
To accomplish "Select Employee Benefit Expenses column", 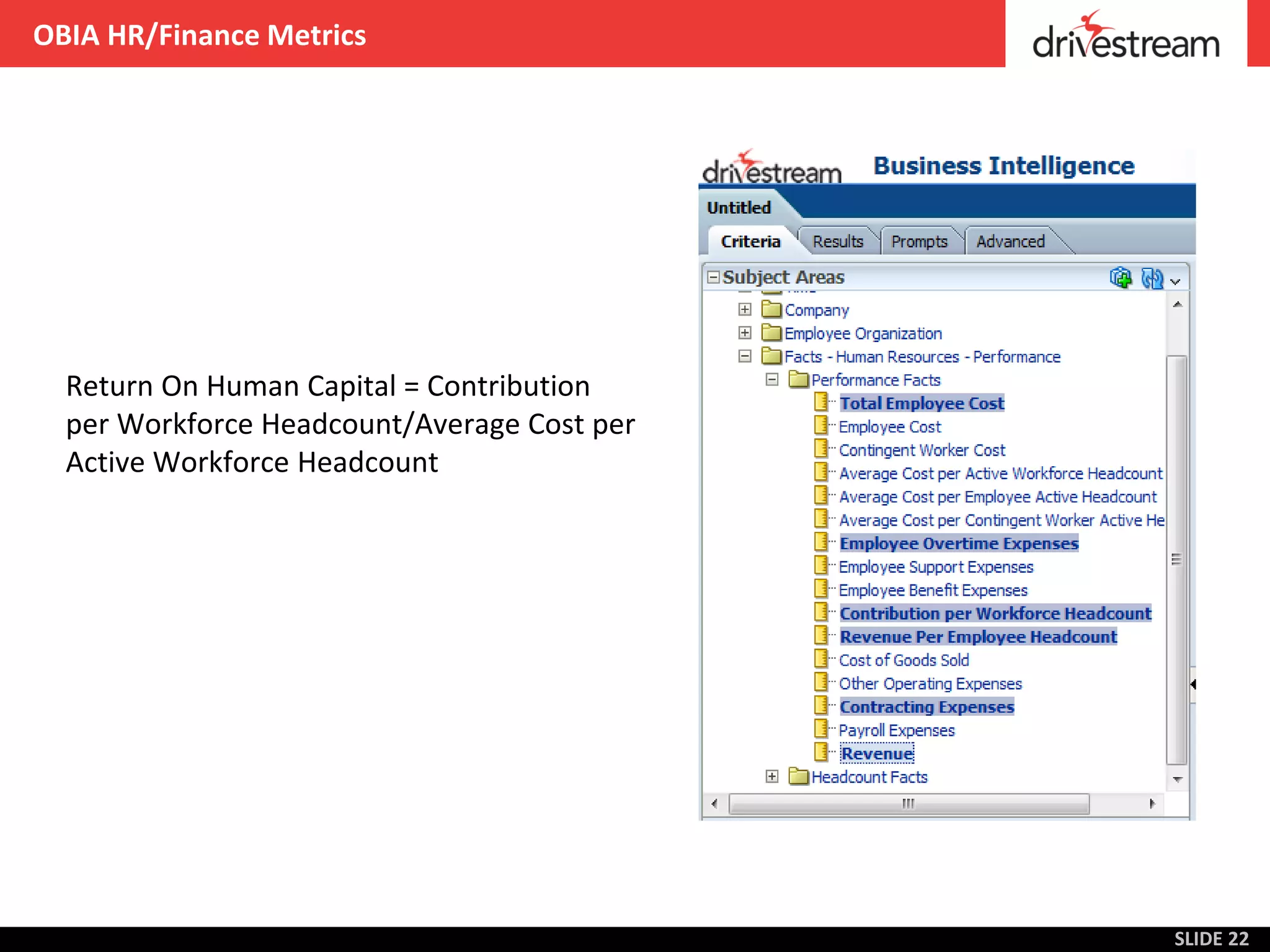I will point(933,591).
